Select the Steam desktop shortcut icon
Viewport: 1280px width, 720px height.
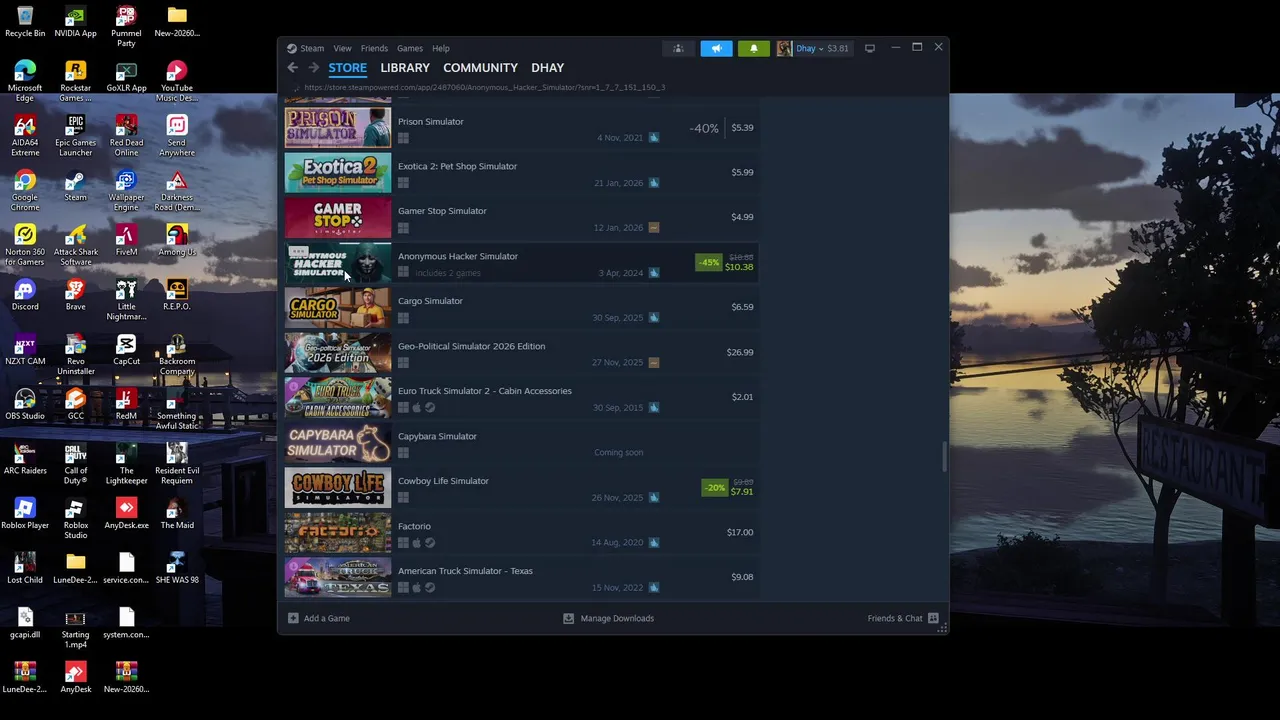click(76, 186)
